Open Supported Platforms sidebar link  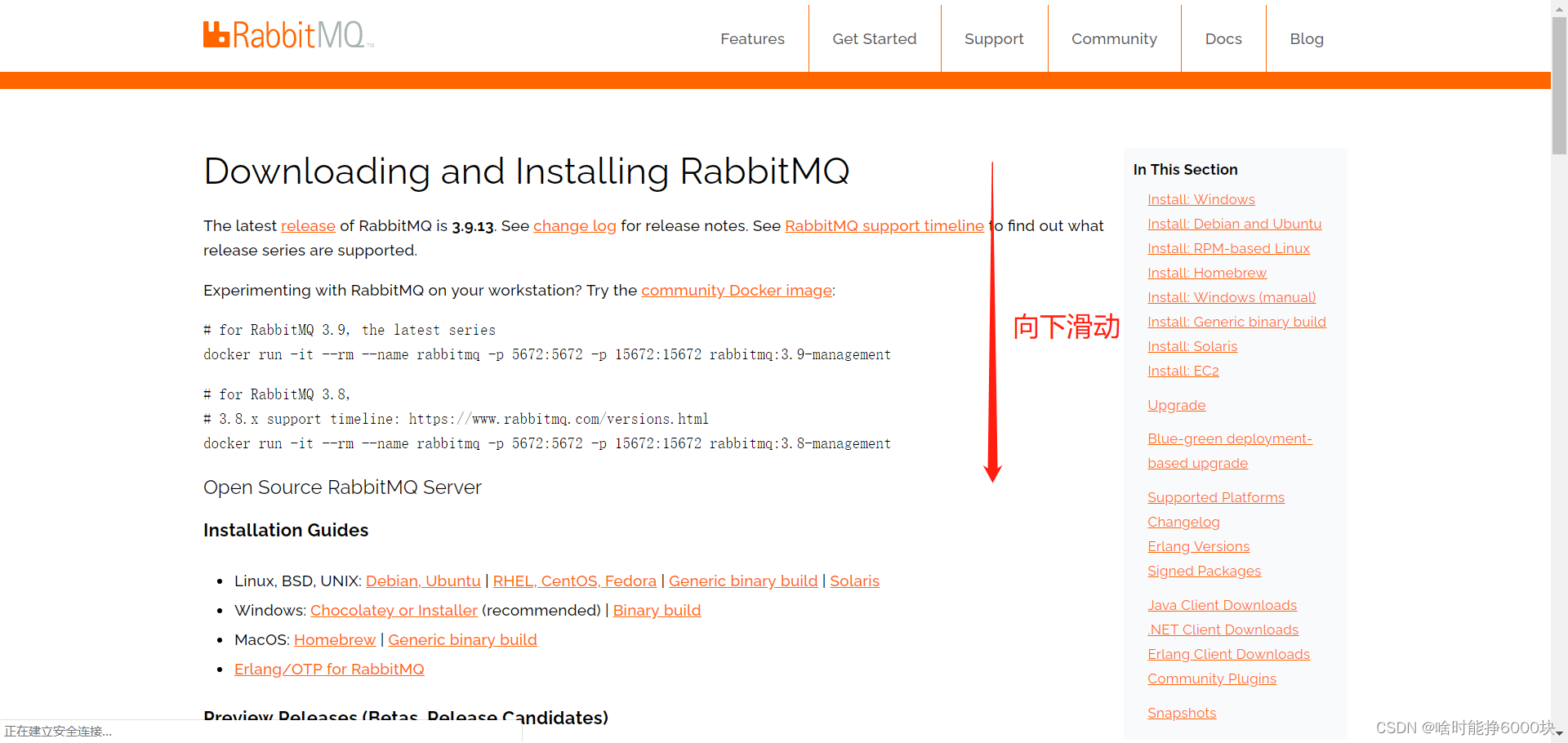[x=1215, y=497]
